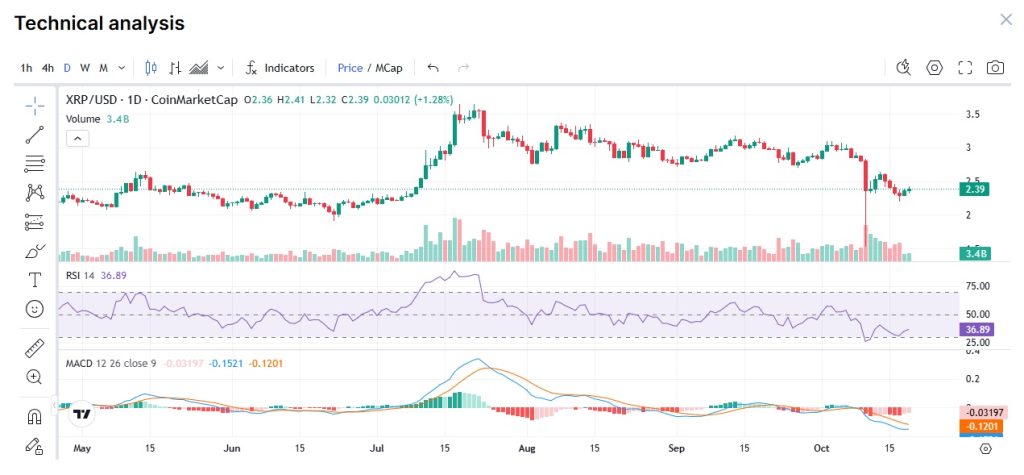
Task: Open the price scale settings gear
Action: (985, 448)
